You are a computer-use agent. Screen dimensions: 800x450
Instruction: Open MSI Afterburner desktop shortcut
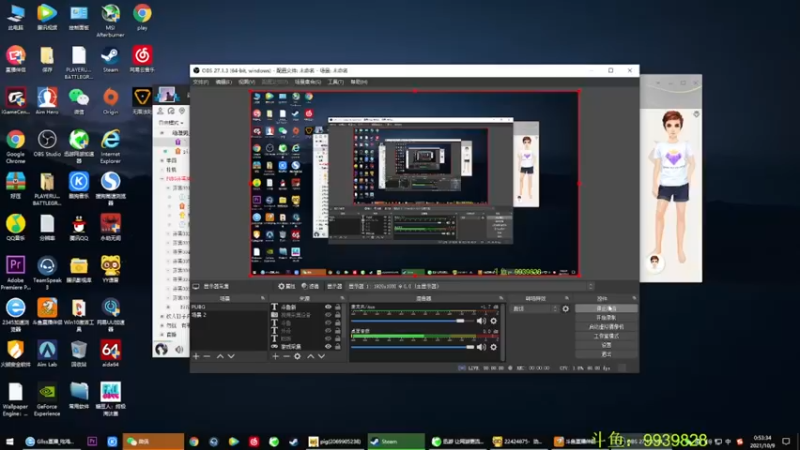(x=110, y=21)
